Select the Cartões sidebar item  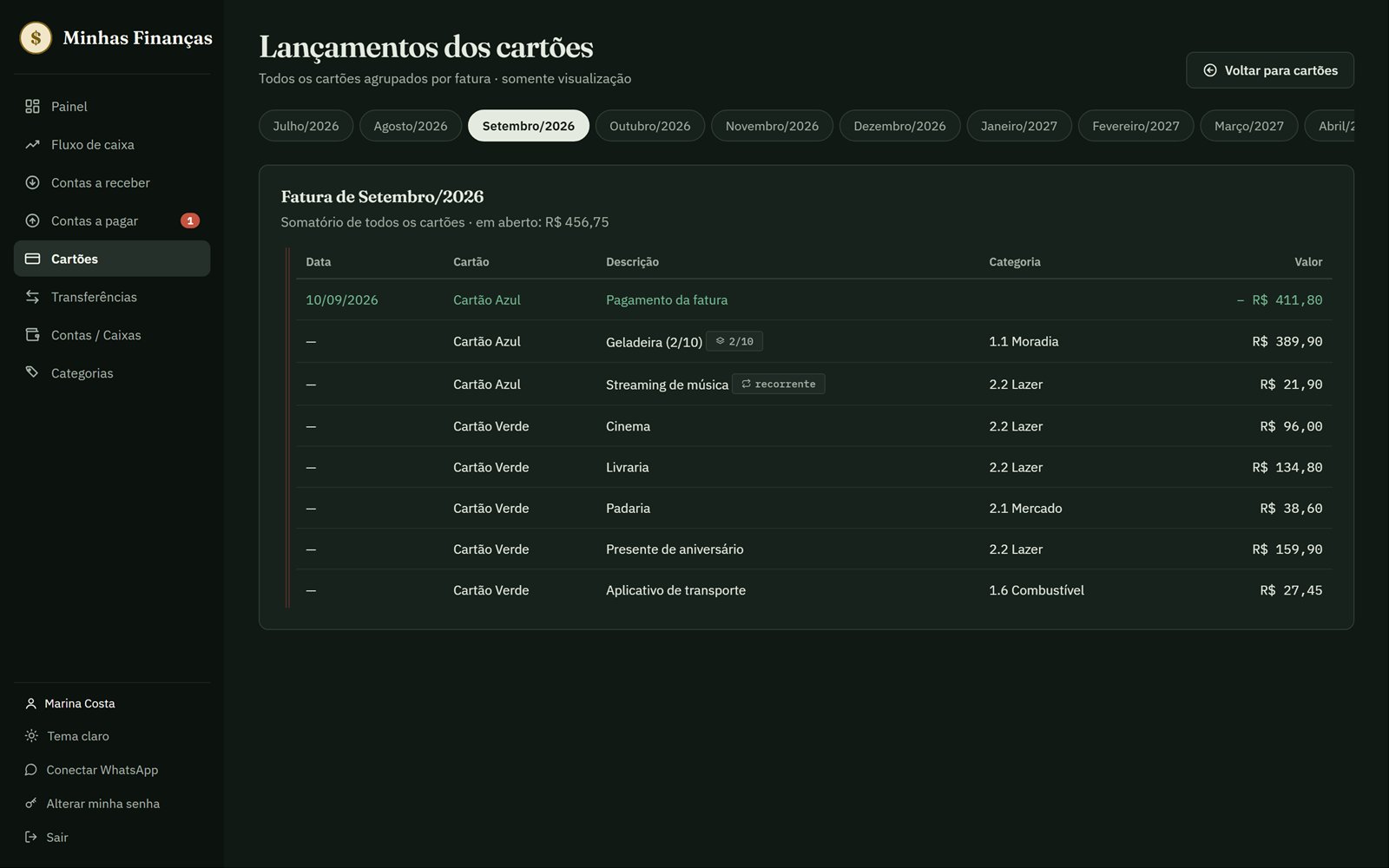pos(112,259)
